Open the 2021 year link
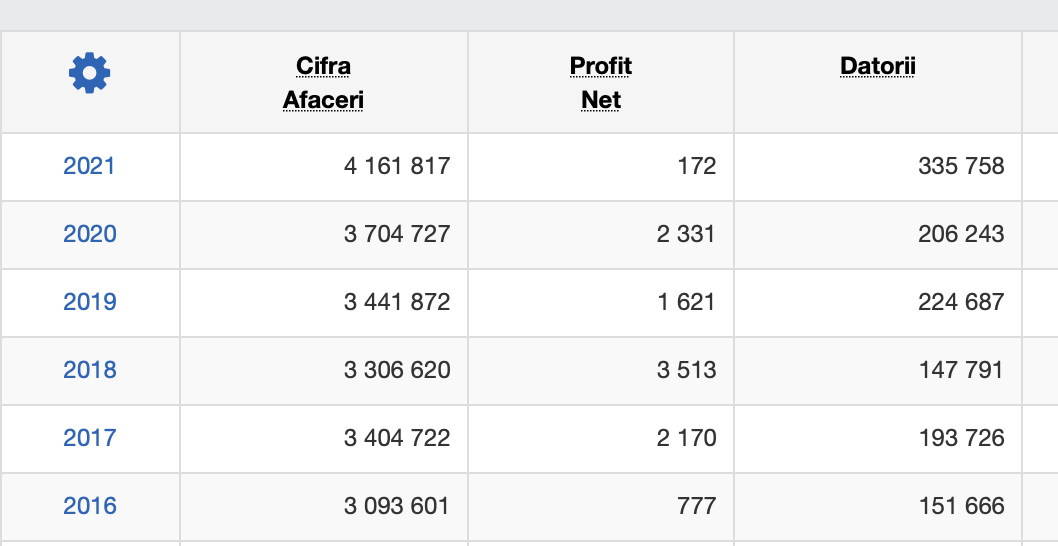 [90, 166]
